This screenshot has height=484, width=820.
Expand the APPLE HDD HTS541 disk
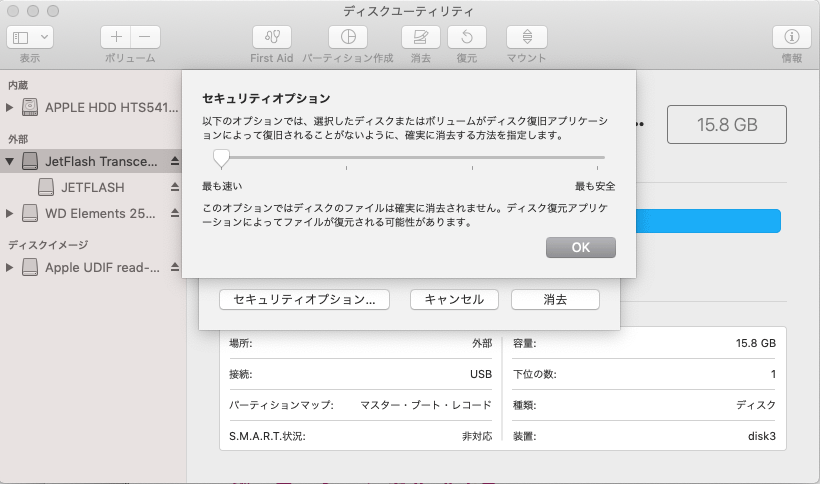click(x=9, y=108)
